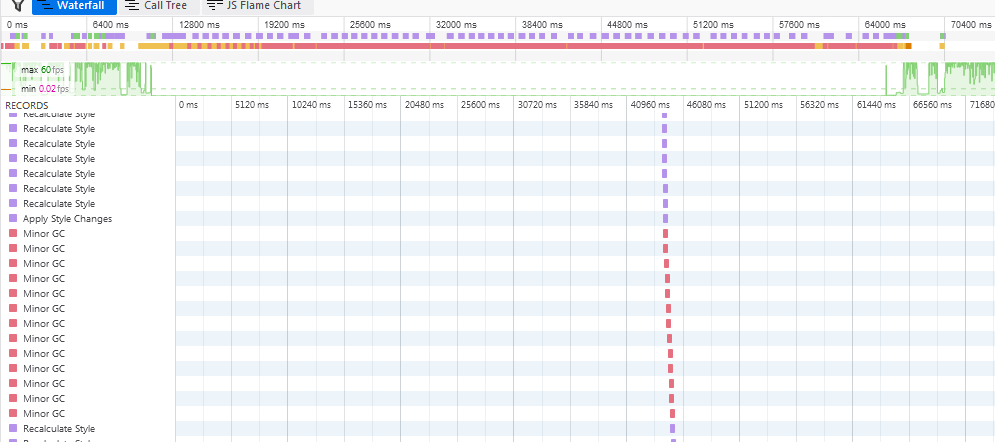
Task: Click the RECORDS column header
Action: (x=27, y=105)
